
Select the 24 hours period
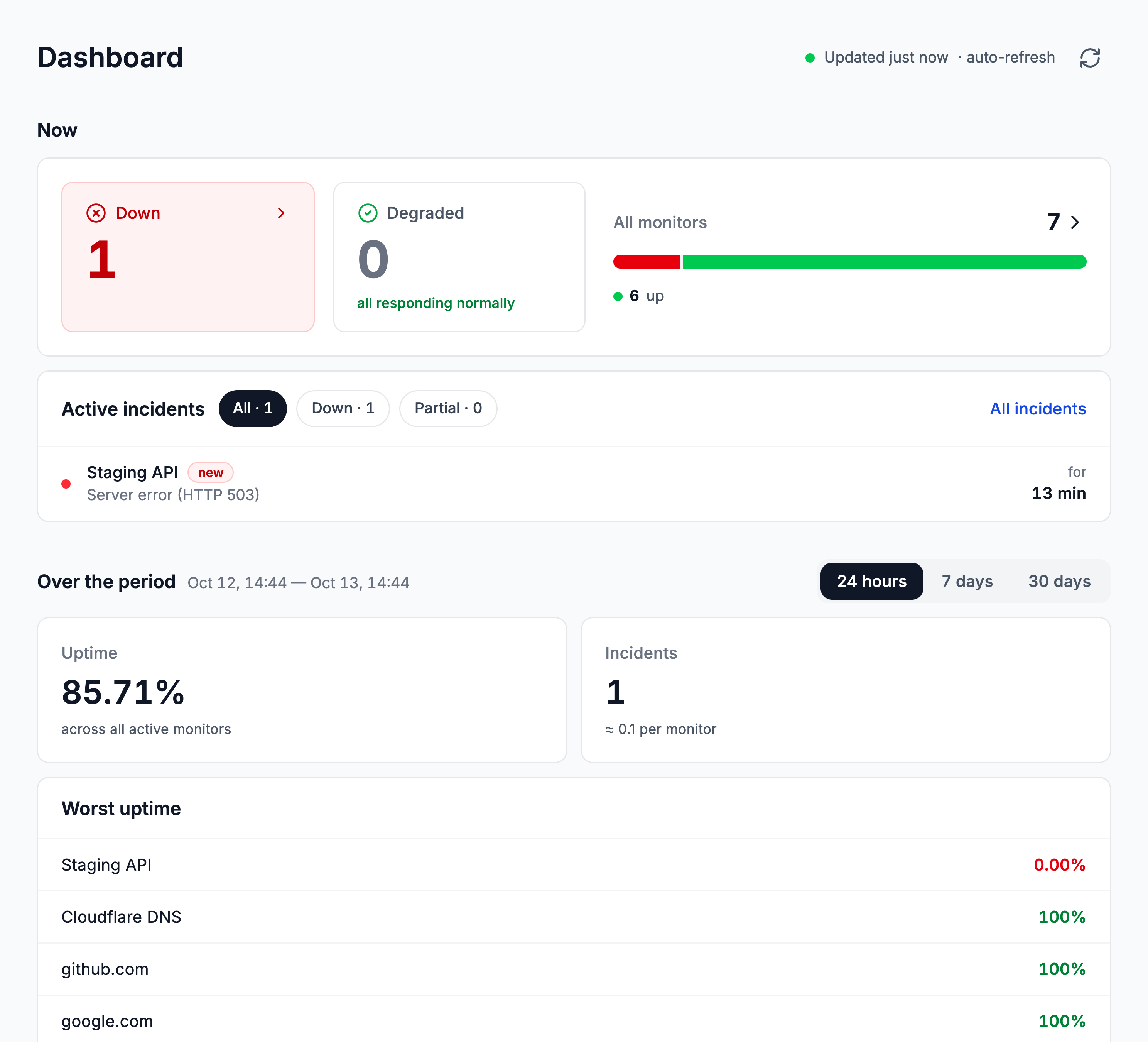871,581
